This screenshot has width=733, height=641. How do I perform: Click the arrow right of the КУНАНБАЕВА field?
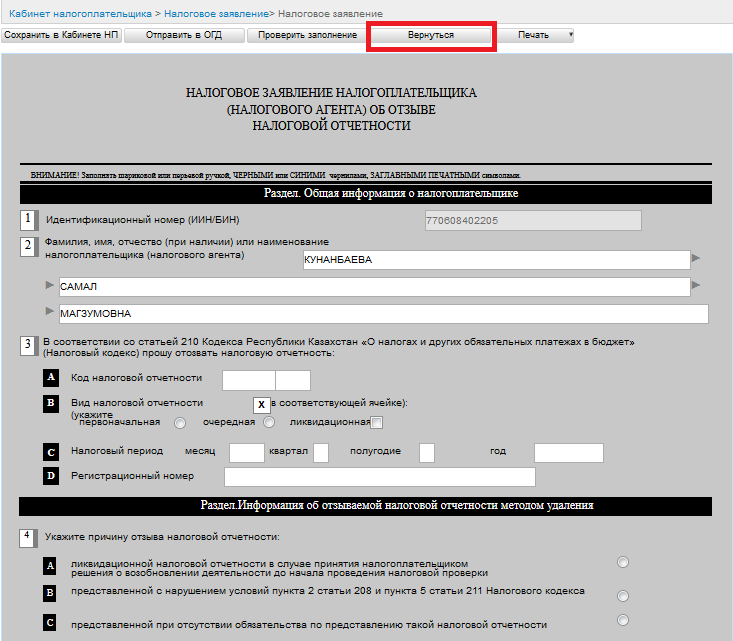coord(696,259)
